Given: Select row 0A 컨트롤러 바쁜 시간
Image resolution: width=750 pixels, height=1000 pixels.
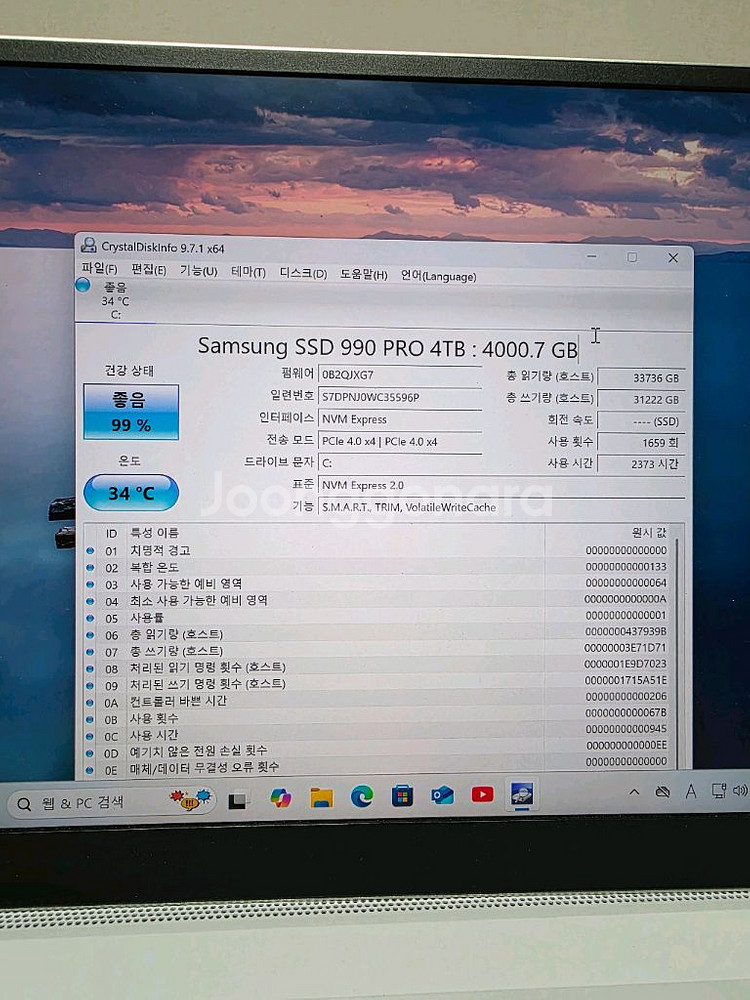Looking at the screenshot, I should 378,701.
